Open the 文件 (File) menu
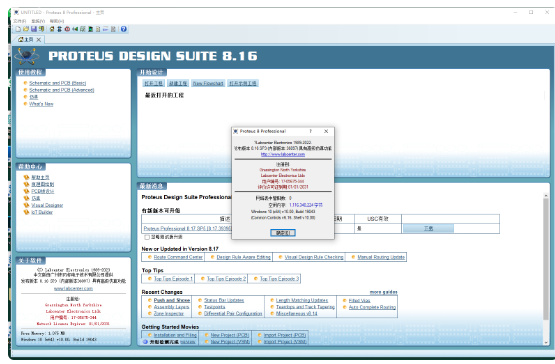This screenshot has width=555, height=364. (x=20, y=21)
